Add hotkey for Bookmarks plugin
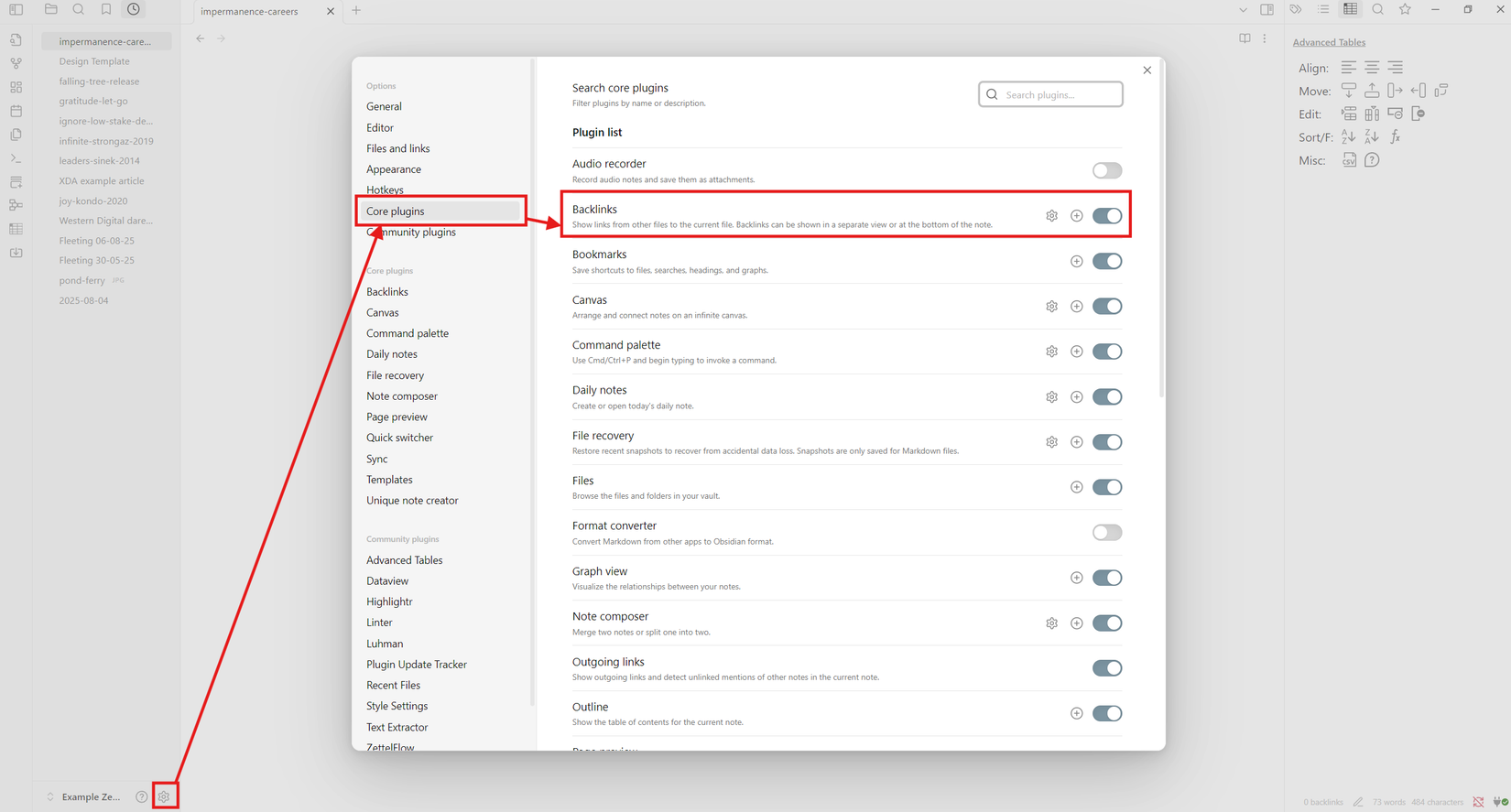Image resolution: width=1511 pixels, height=812 pixels. click(x=1077, y=262)
